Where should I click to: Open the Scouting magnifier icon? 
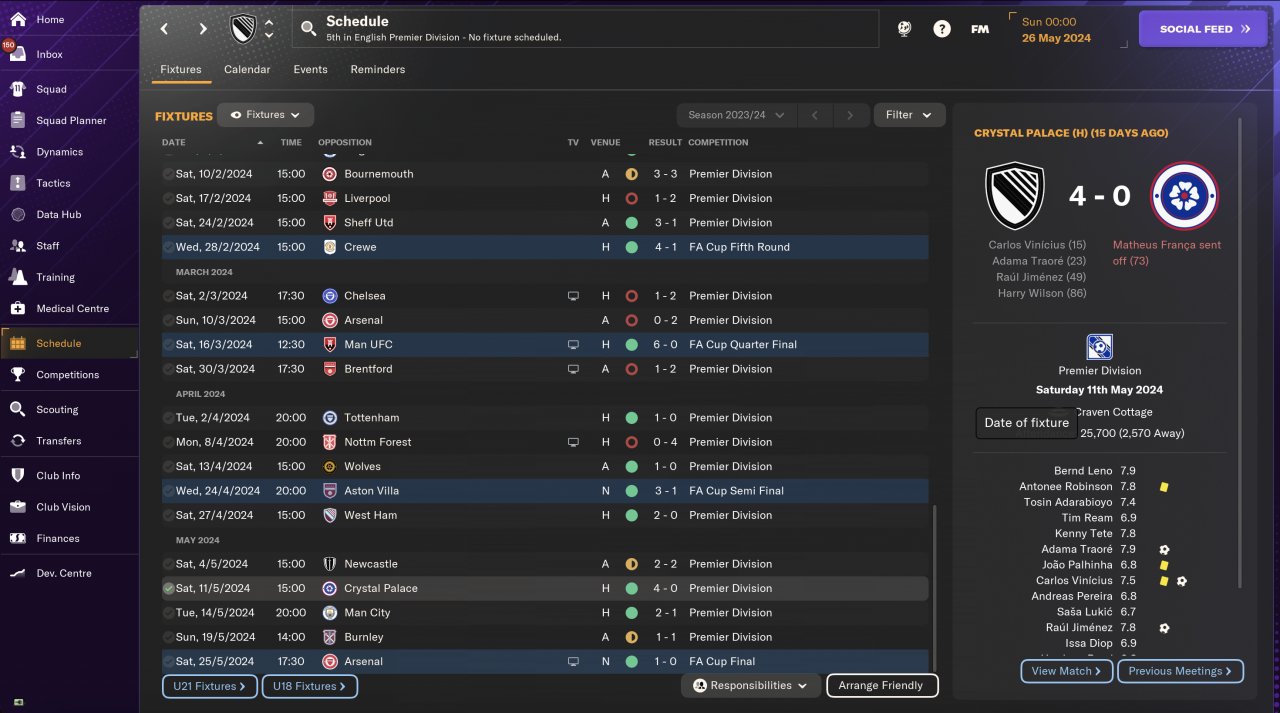(17, 409)
